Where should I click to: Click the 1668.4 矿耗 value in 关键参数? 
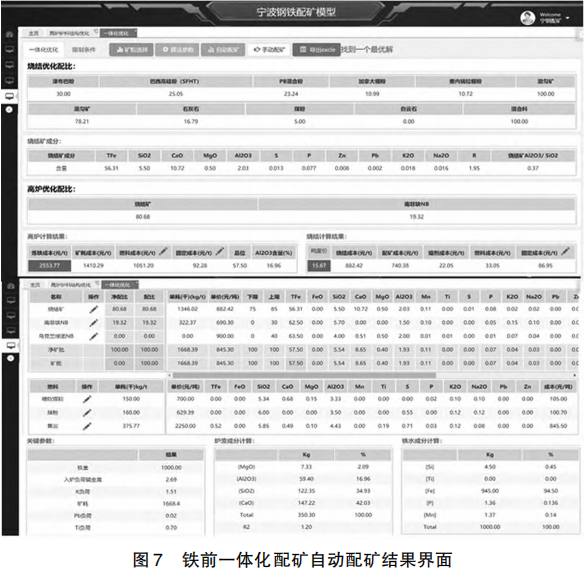(x=171, y=504)
